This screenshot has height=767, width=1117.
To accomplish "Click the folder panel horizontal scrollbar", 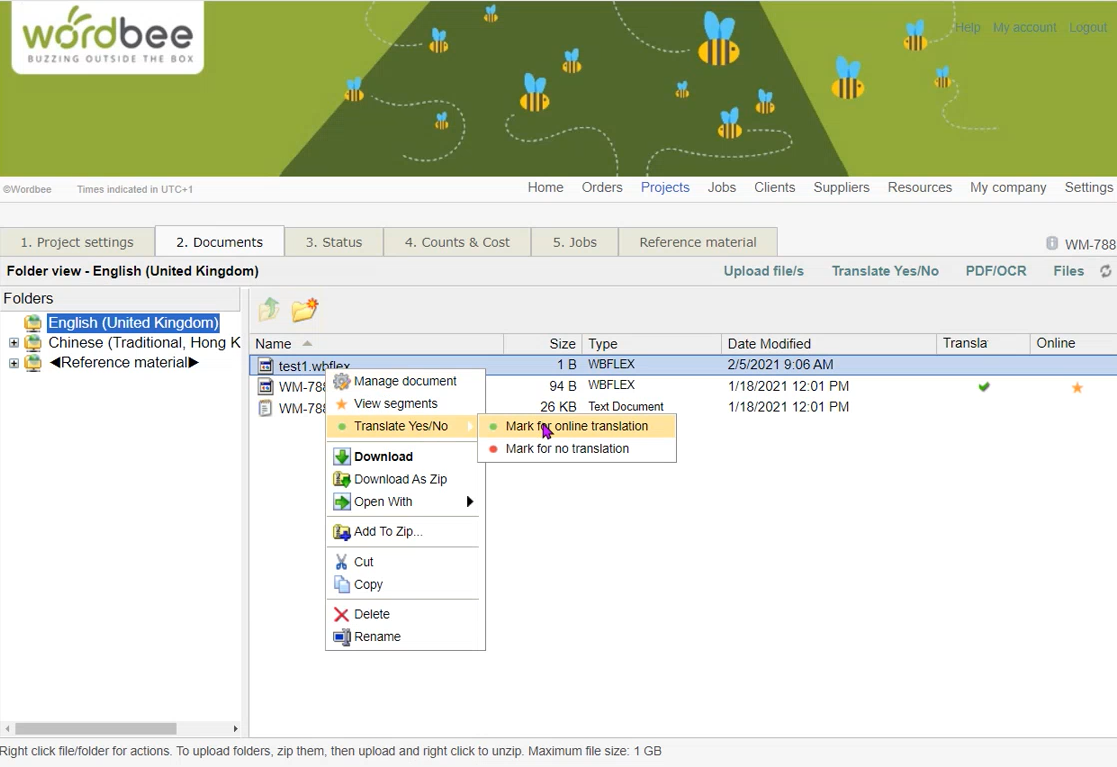I will [x=96, y=729].
